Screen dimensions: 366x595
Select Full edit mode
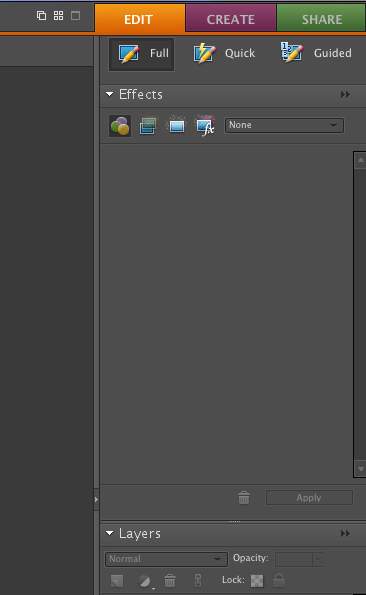[x=141, y=54]
